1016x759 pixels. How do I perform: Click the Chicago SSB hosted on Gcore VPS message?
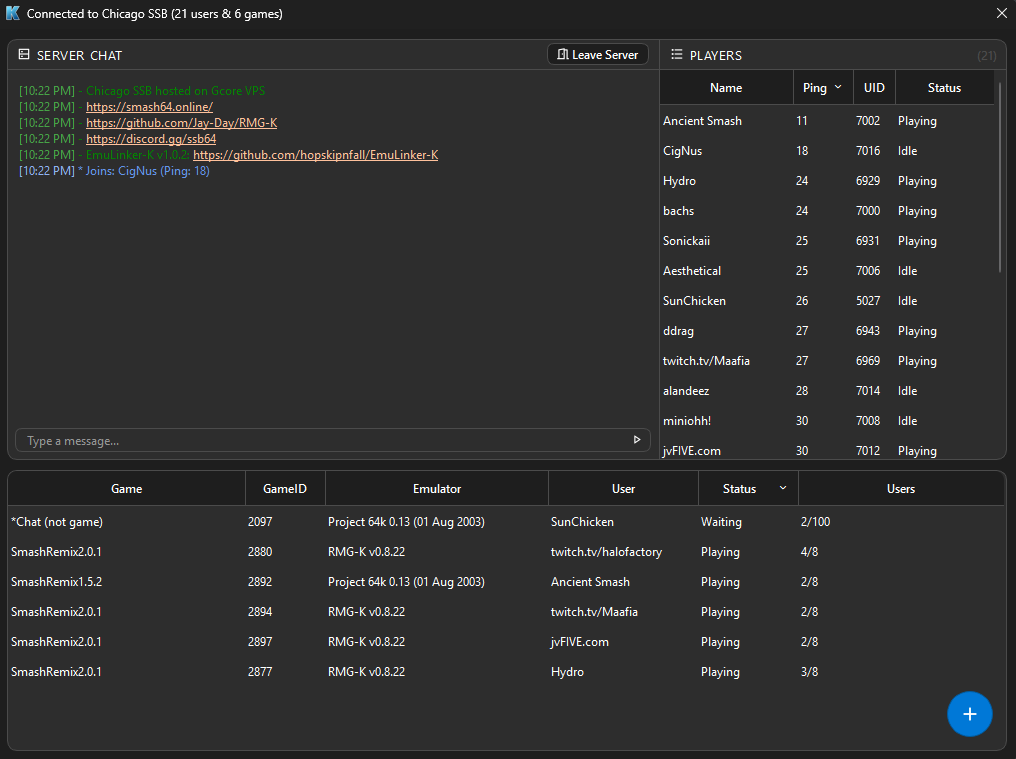(142, 91)
